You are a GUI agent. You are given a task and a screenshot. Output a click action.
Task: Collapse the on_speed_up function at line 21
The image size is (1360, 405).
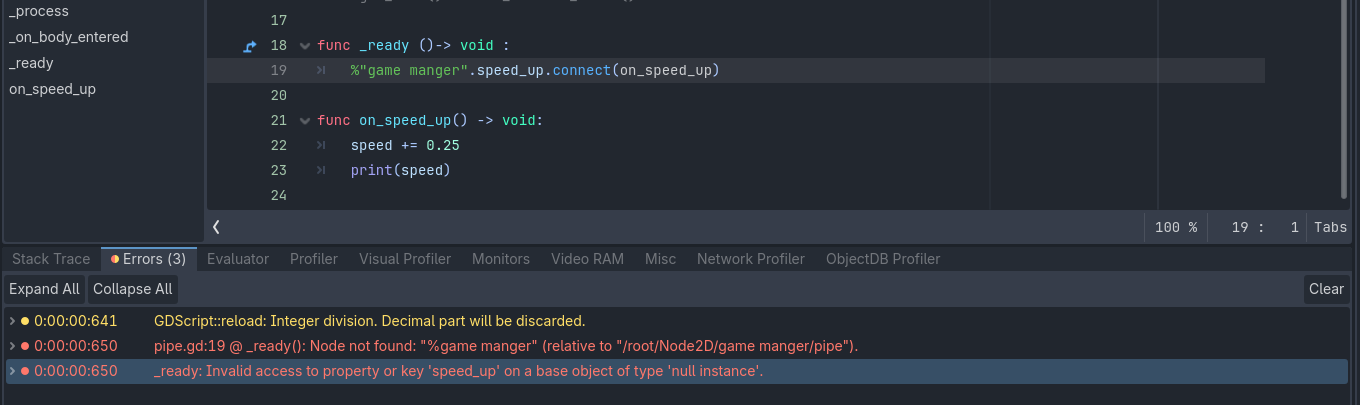pos(305,121)
